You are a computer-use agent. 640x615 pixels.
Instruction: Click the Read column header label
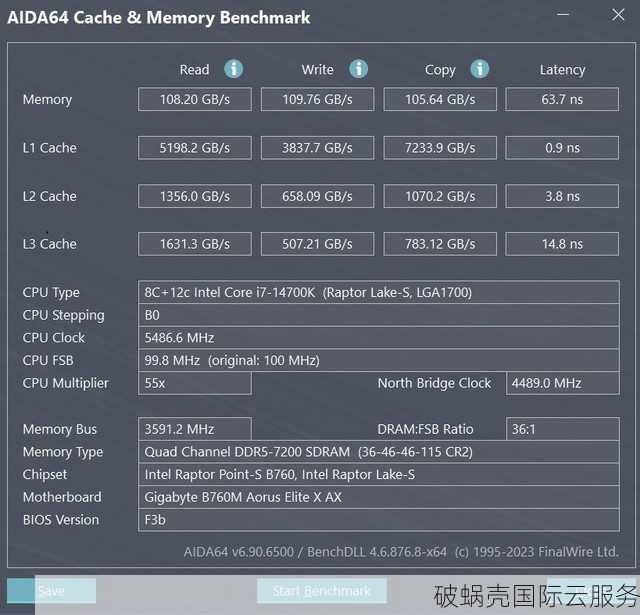194,70
